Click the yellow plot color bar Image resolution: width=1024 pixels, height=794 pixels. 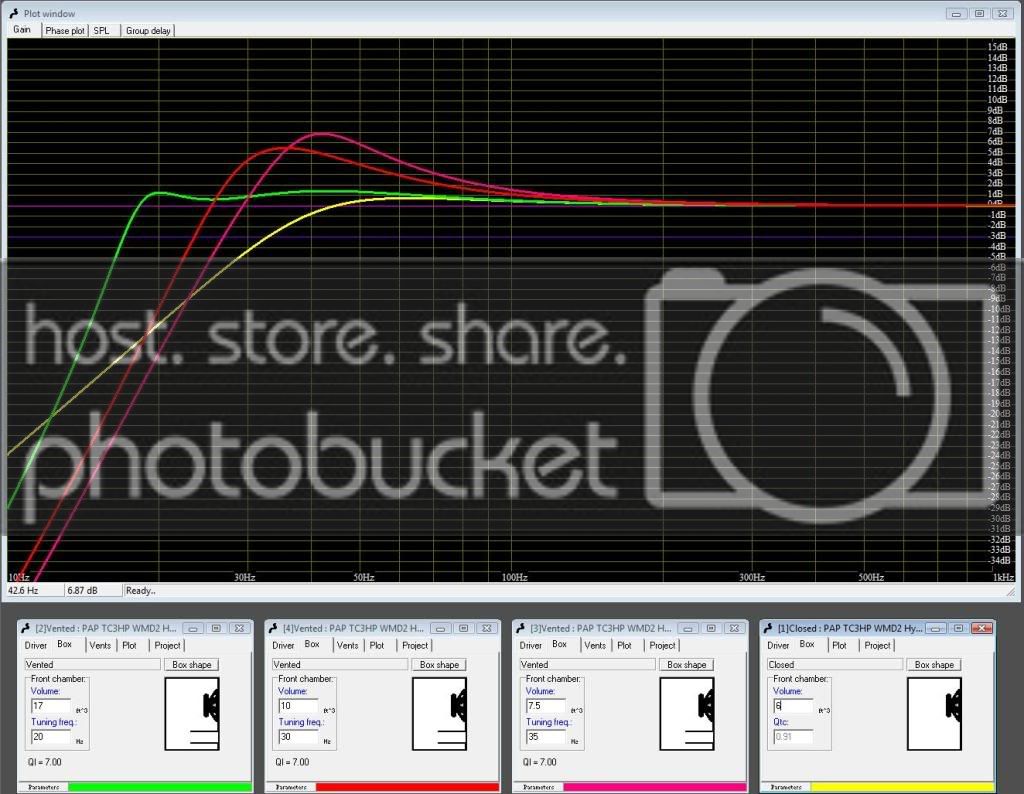click(x=902, y=787)
